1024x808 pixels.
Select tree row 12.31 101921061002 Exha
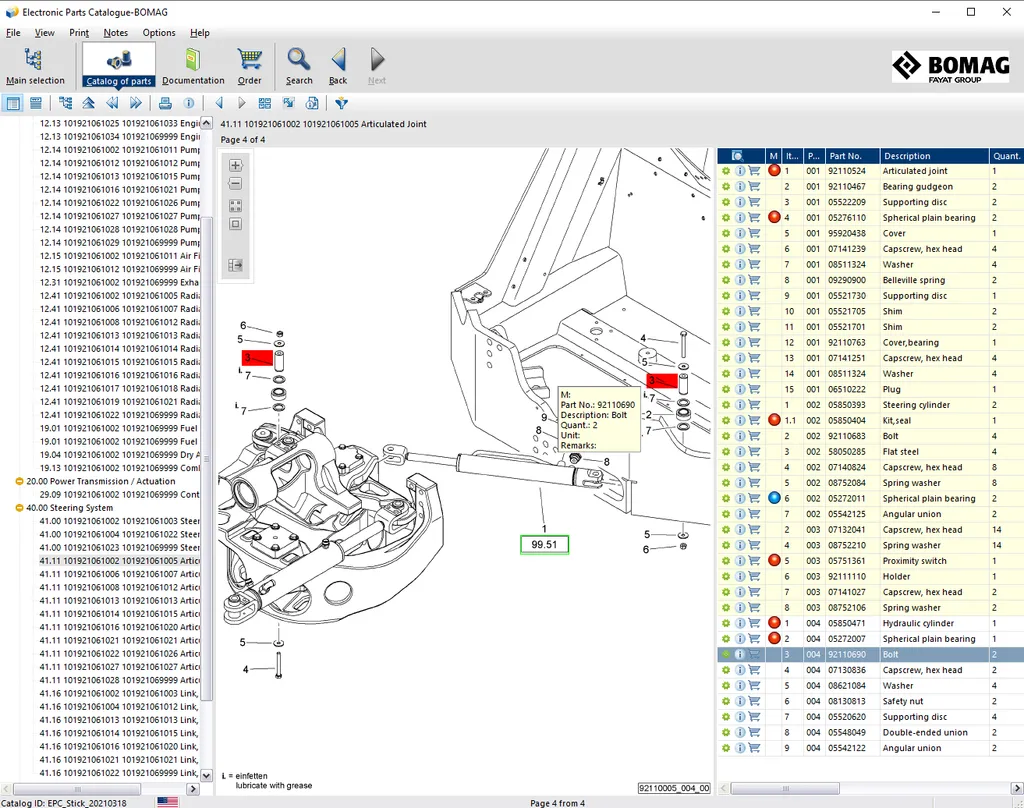(119, 283)
